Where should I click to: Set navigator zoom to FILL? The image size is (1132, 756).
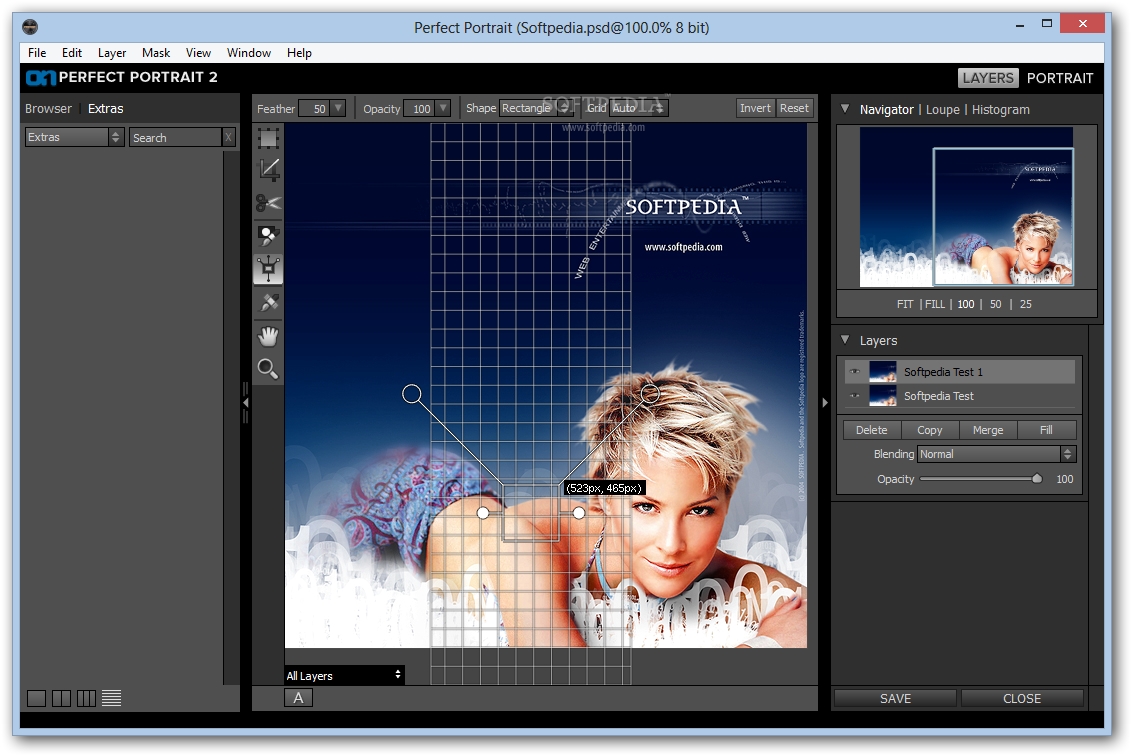tap(935, 304)
